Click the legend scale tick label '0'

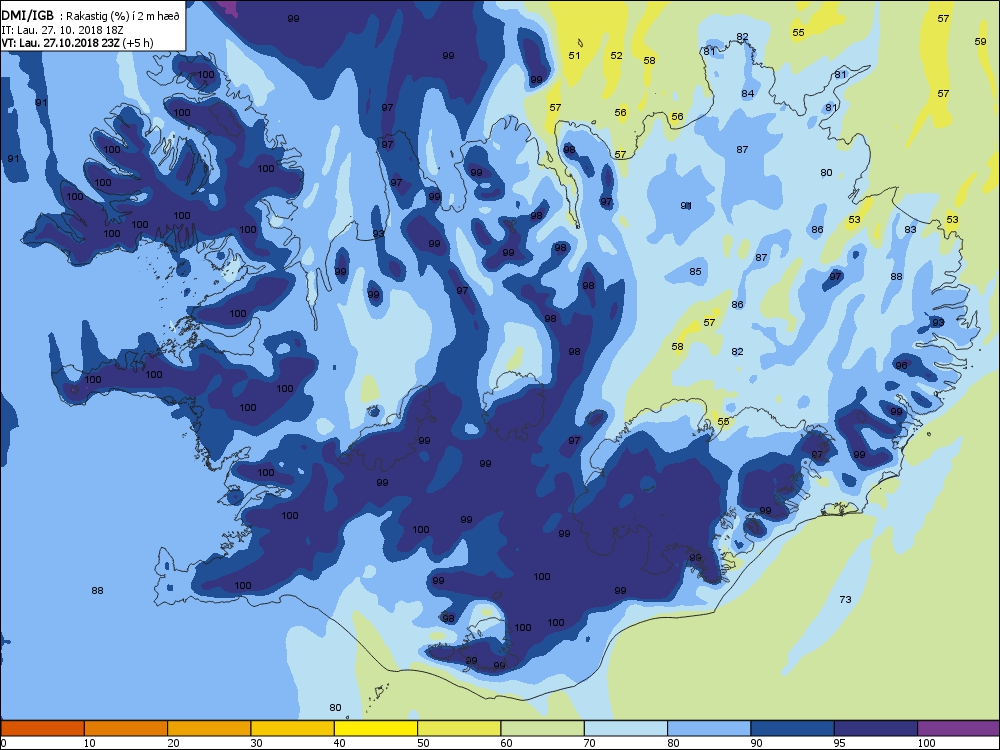click(4, 743)
